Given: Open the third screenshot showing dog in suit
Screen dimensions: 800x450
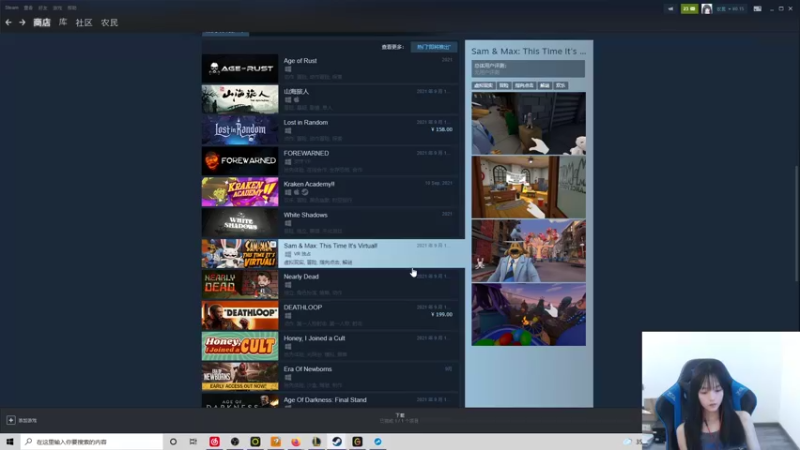Looking at the screenshot, I should click(x=529, y=251).
